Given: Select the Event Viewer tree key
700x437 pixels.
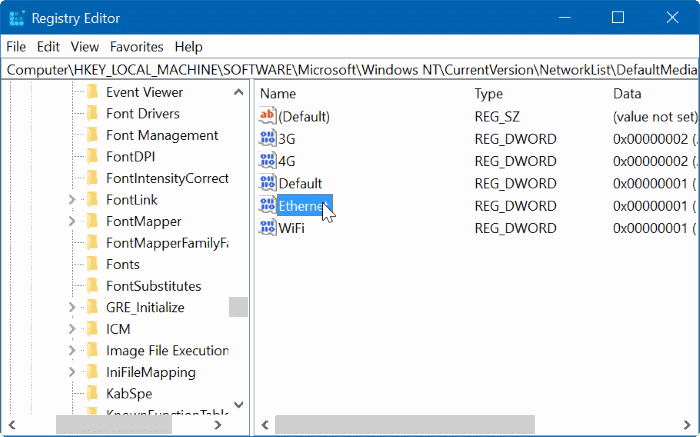Looking at the screenshot, I should tap(144, 92).
